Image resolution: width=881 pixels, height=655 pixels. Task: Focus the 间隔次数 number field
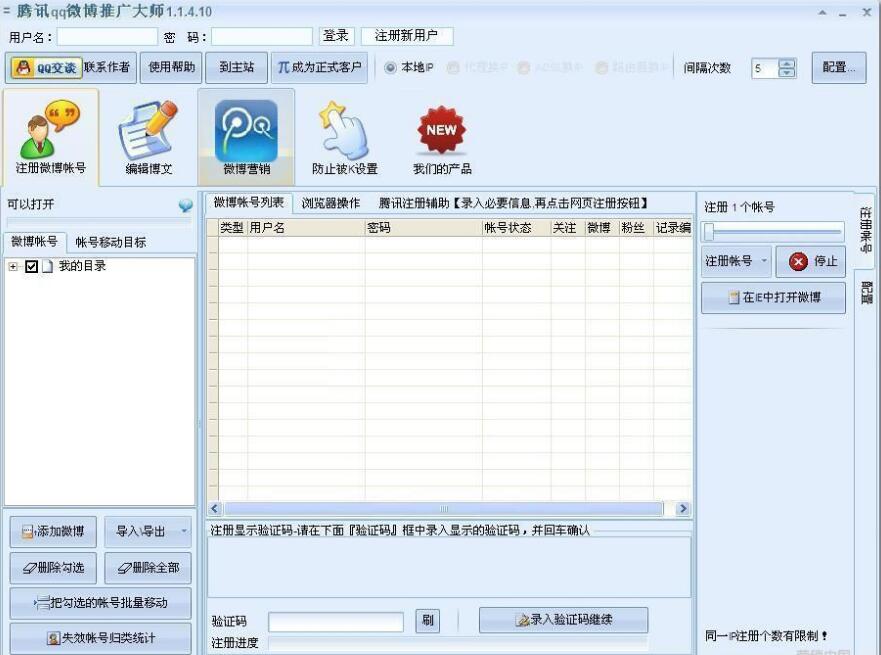(x=765, y=69)
